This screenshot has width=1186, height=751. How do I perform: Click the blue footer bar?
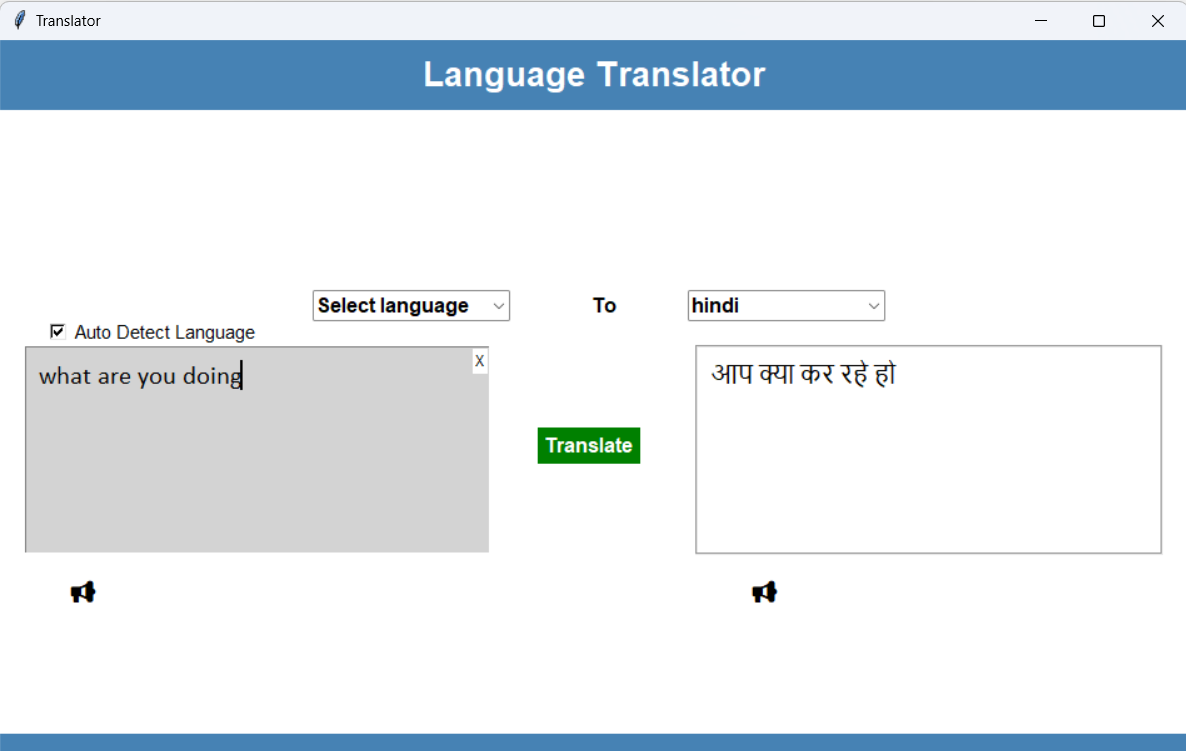pyautogui.click(x=593, y=742)
